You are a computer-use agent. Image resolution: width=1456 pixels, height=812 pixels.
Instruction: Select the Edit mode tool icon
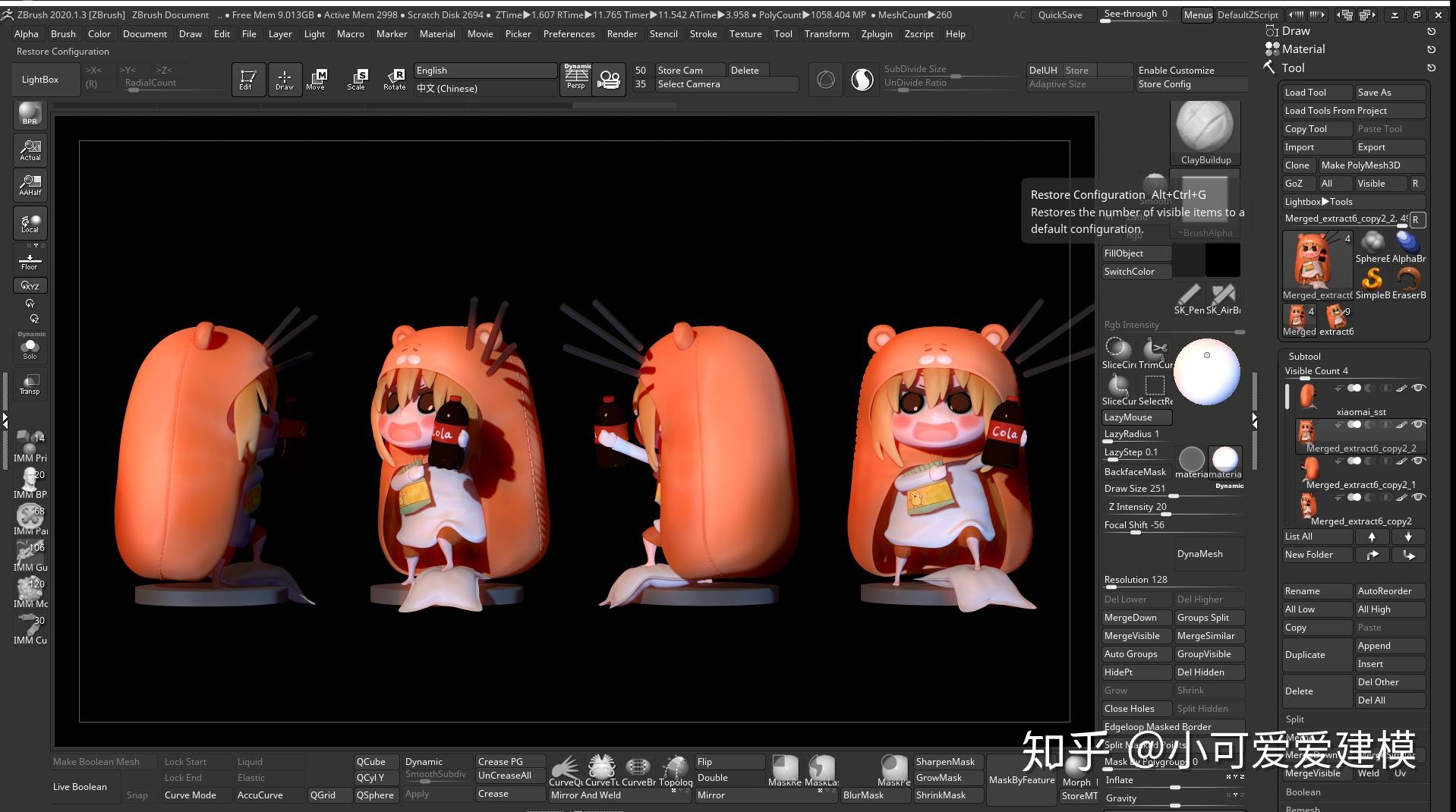247,79
